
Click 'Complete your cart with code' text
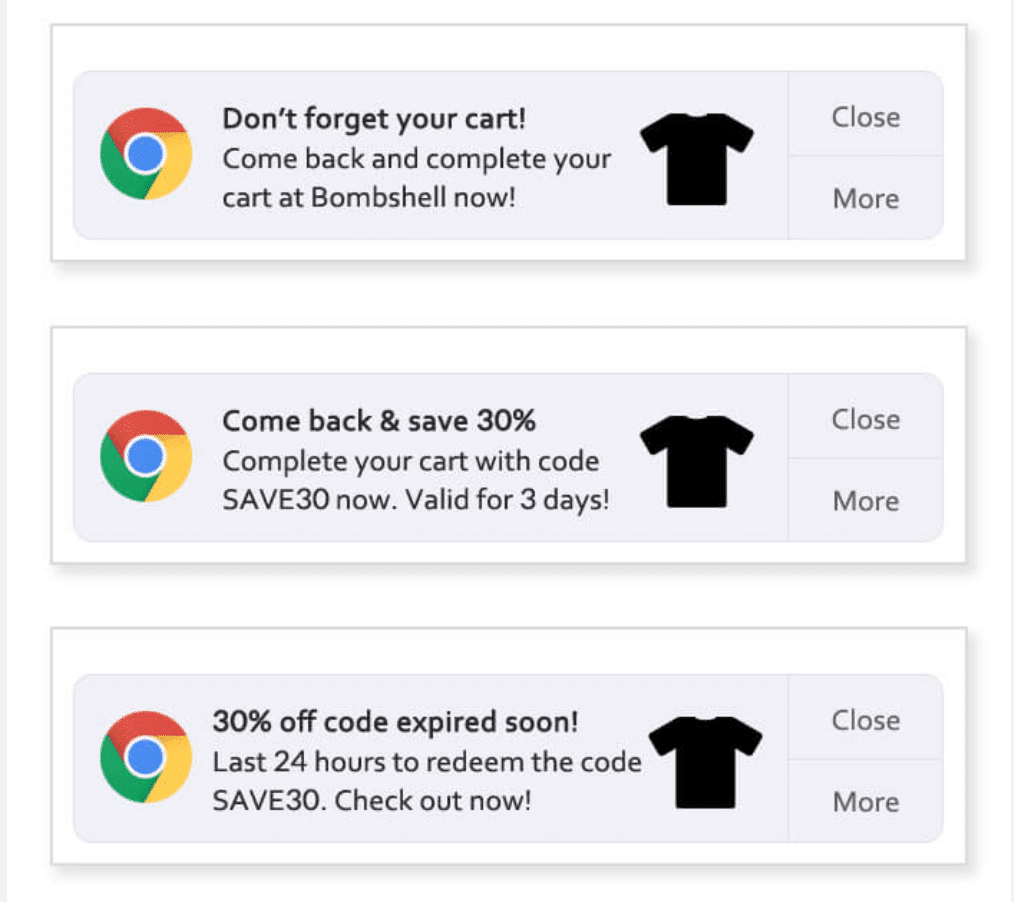tap(411, 461)
